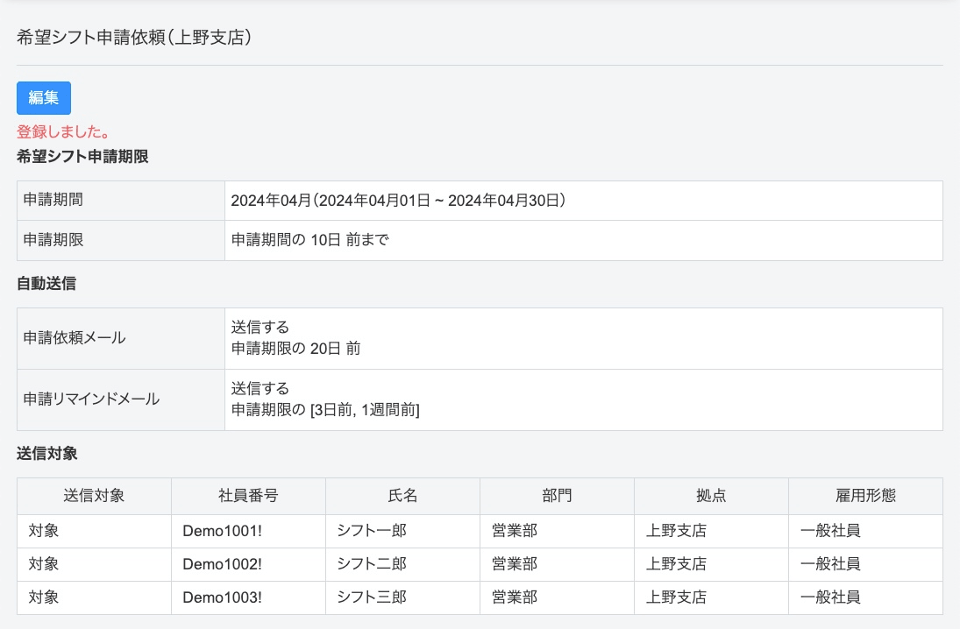
Task: Click the name シフト一郎
Action: point(371,531)
